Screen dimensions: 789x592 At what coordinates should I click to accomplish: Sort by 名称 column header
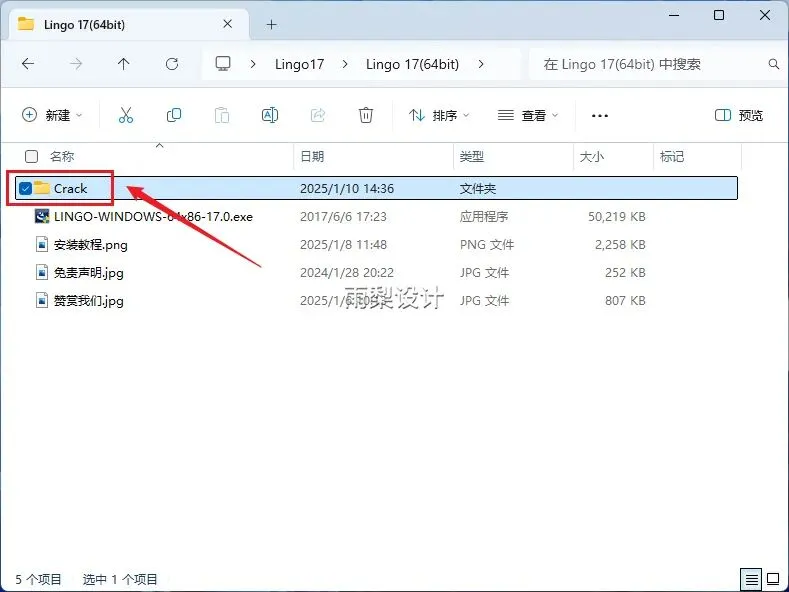pos(62,157)
